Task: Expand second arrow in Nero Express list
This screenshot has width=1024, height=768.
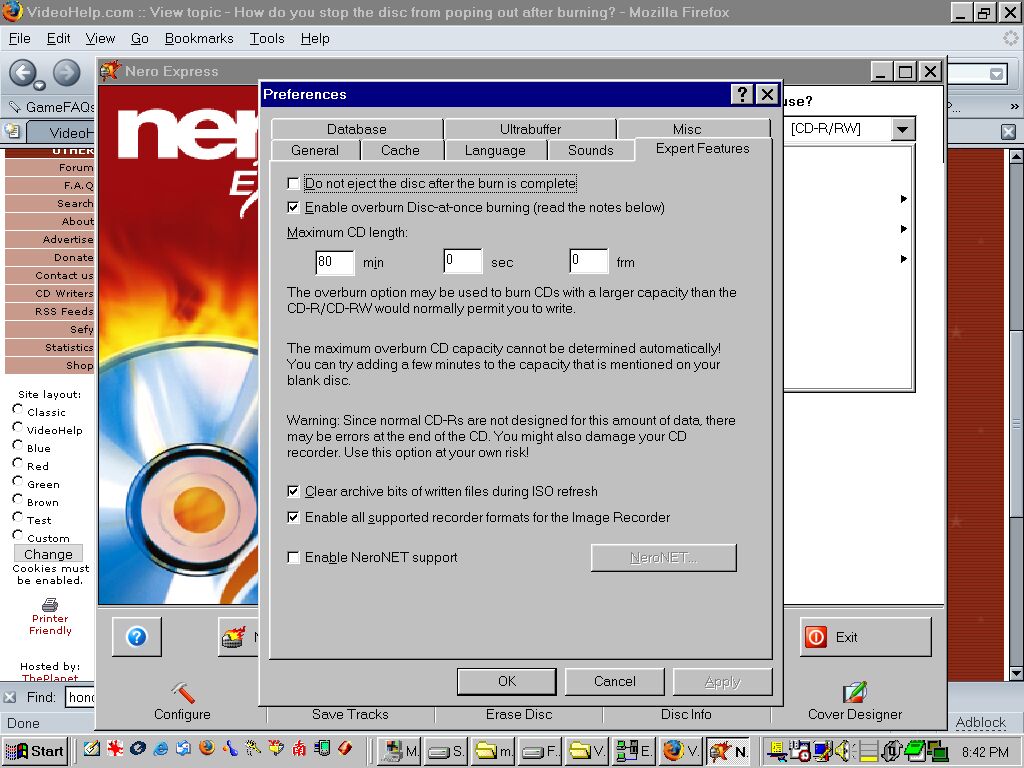Action: [903, 229]
